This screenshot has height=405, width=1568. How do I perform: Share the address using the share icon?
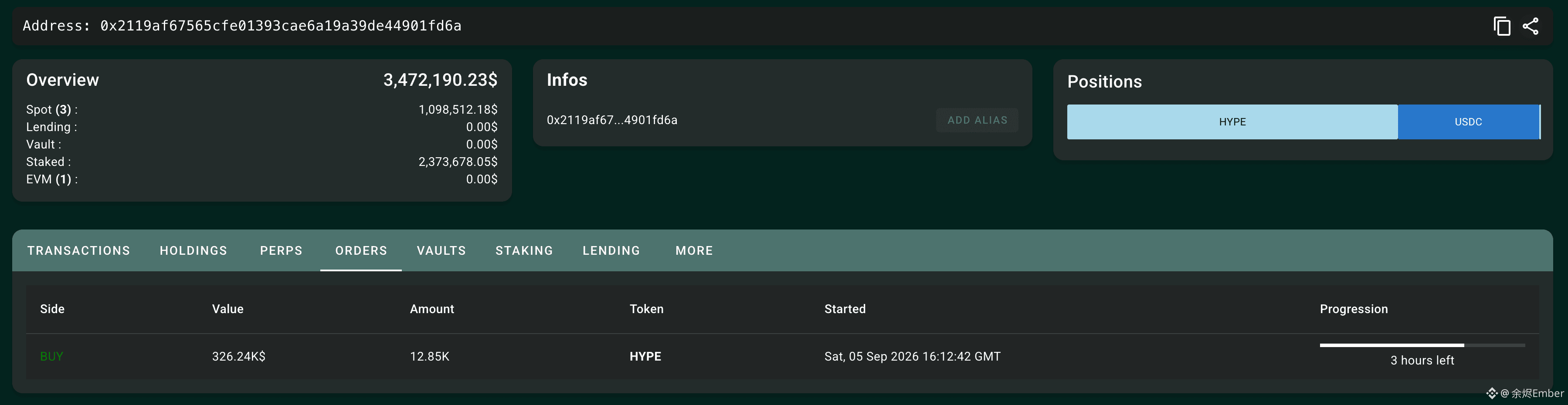(x=1530, y=26)
